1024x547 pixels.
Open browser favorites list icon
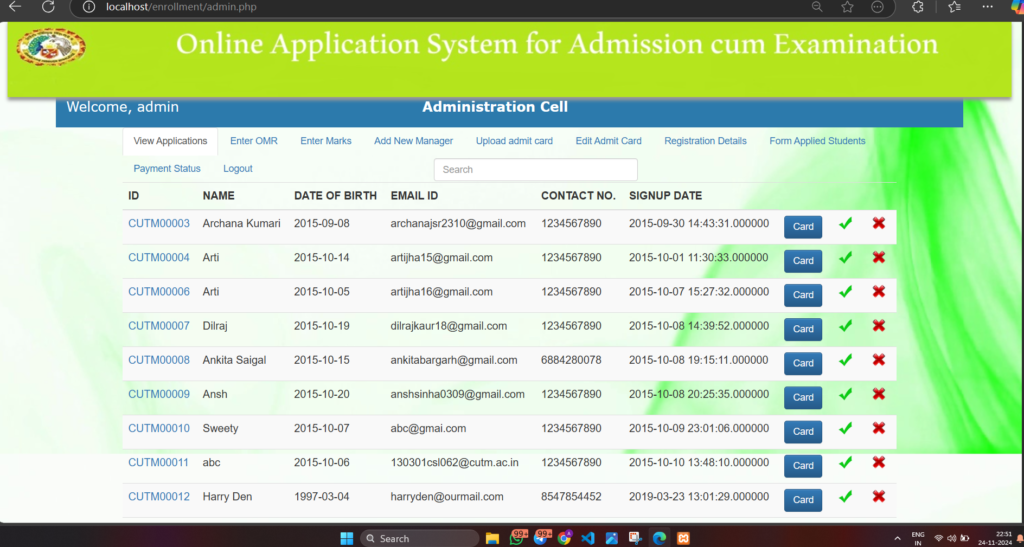[x=954, y=7]
